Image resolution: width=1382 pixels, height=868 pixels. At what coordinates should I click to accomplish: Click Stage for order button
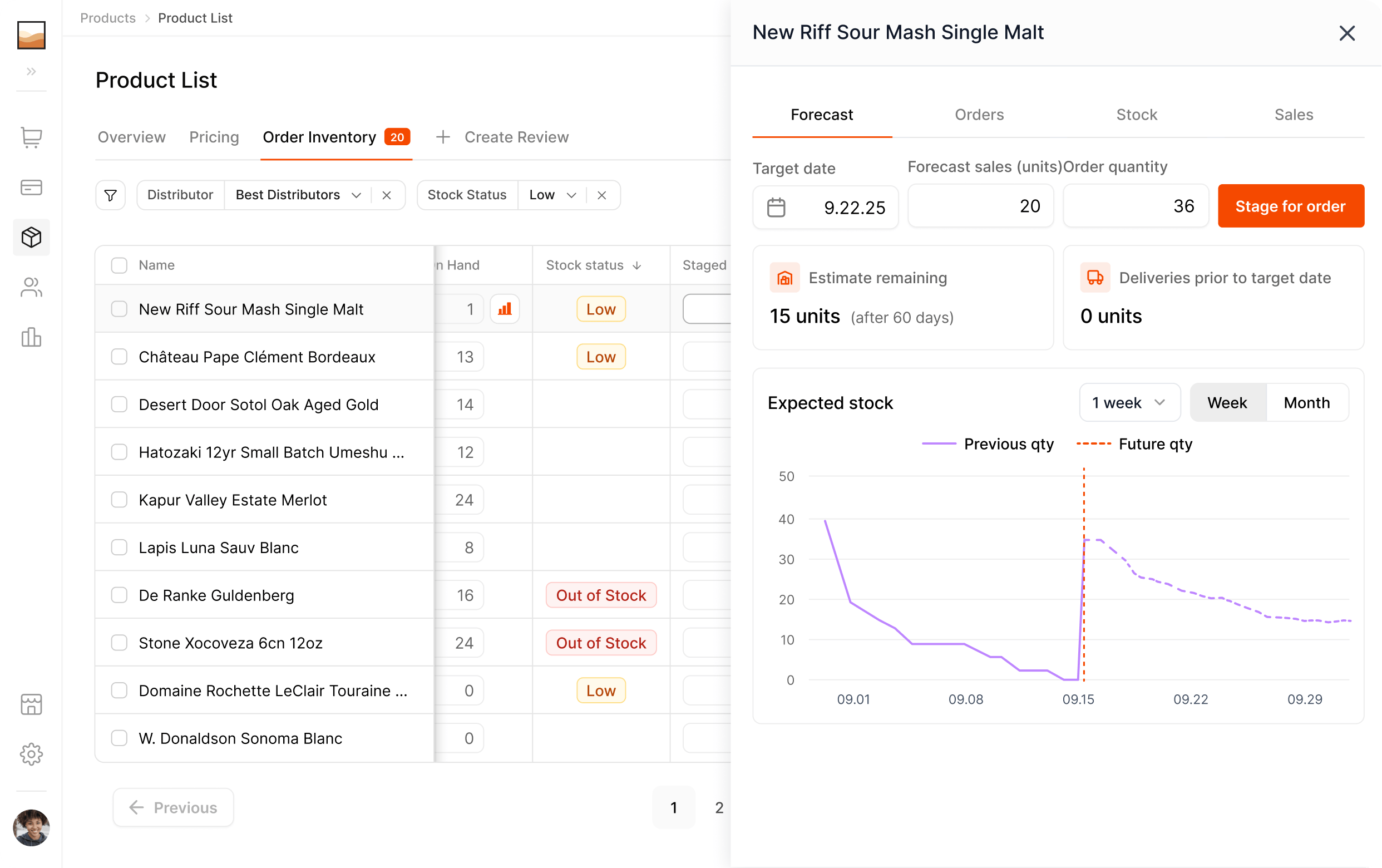coord(1290,206)
